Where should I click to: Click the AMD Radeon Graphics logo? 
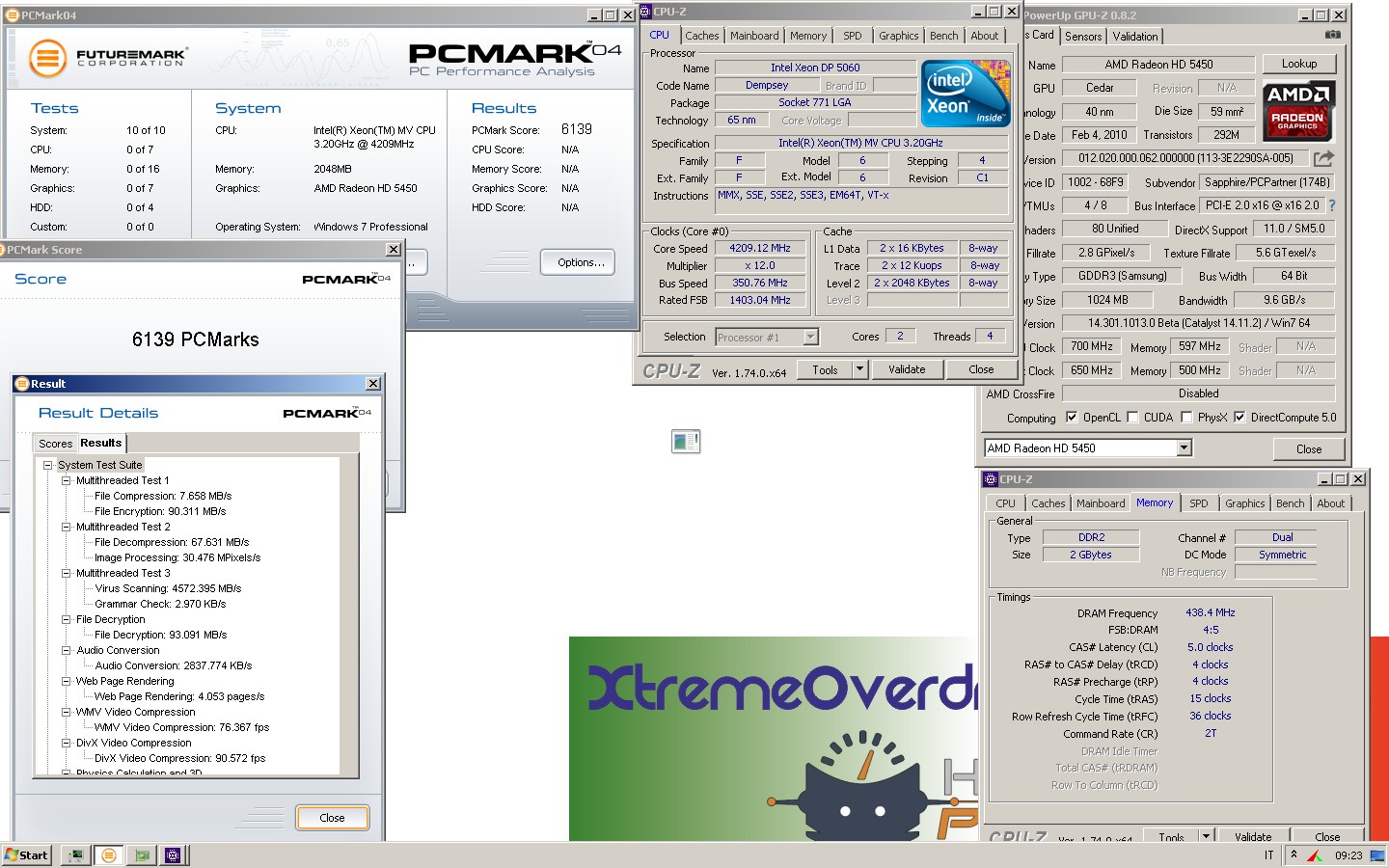click(x=1298, y=110)
